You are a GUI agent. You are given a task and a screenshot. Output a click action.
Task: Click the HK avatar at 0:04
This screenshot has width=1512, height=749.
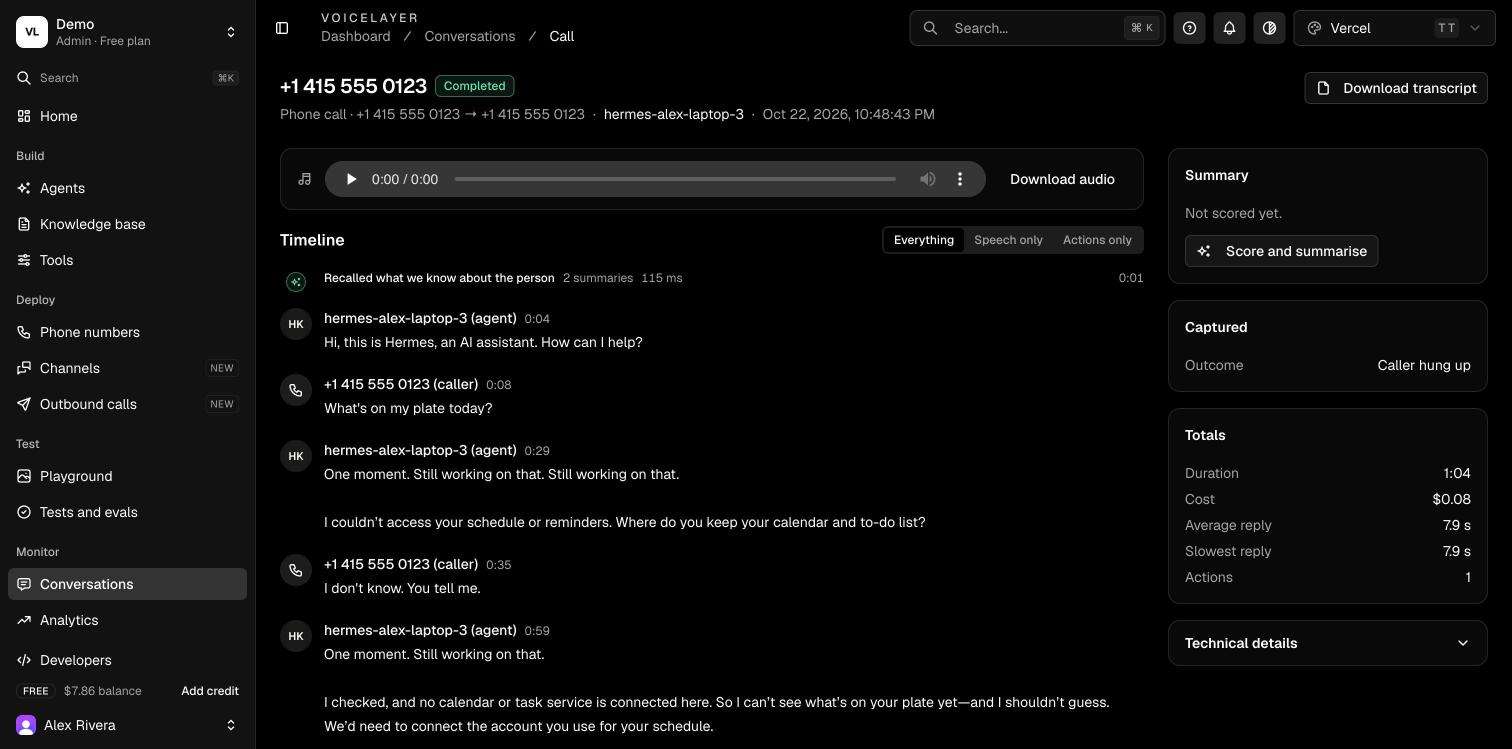pos(296,324)
